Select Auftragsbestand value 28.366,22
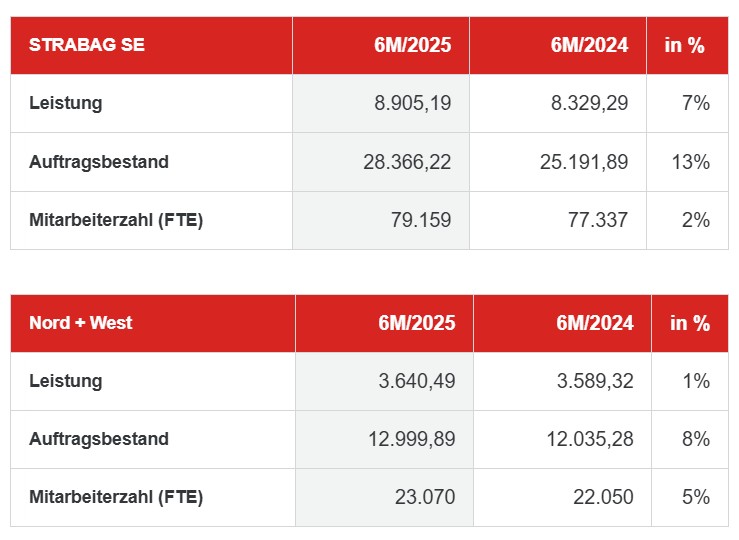The height and width of the screenshot is (540, 739). point(407,162)
